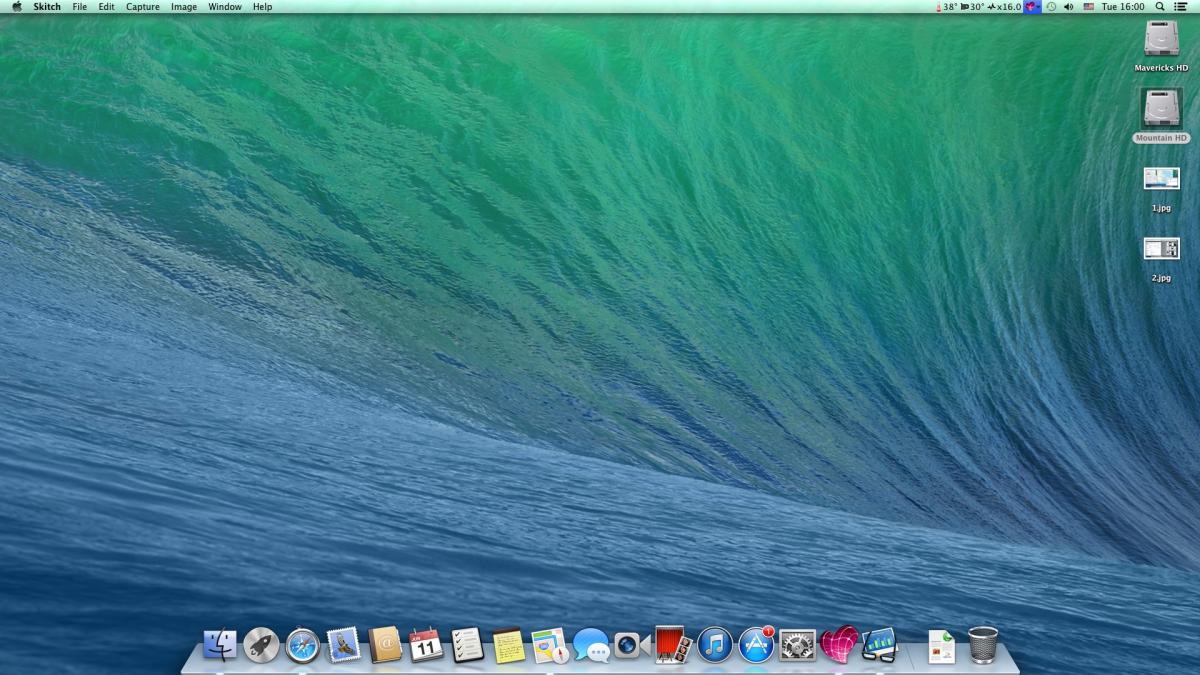1200x675 pixels.
Task: Open Contacts address book in Dock
Action: [x=385, y=645]
